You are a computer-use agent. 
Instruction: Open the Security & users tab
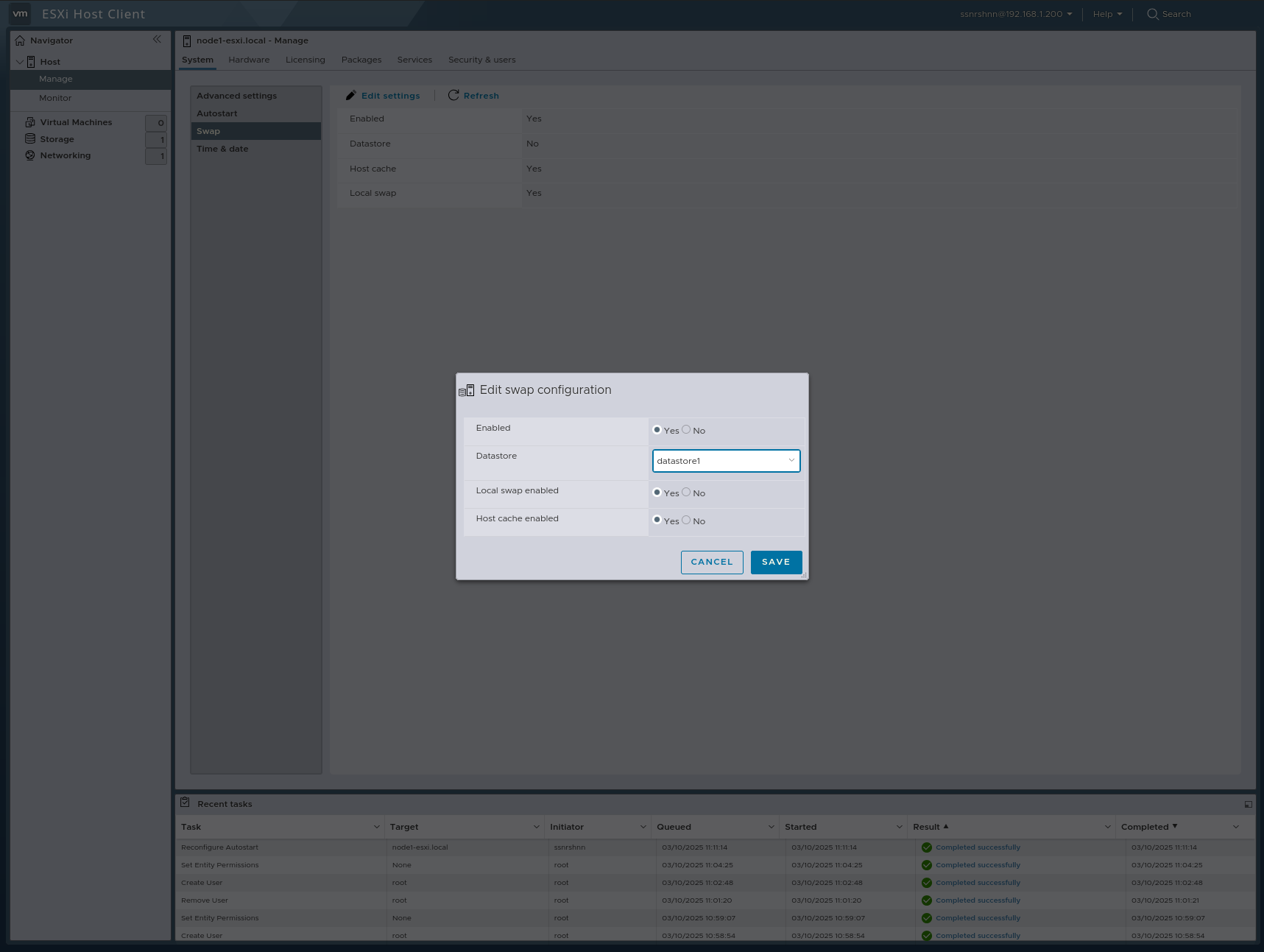(481, 60)
